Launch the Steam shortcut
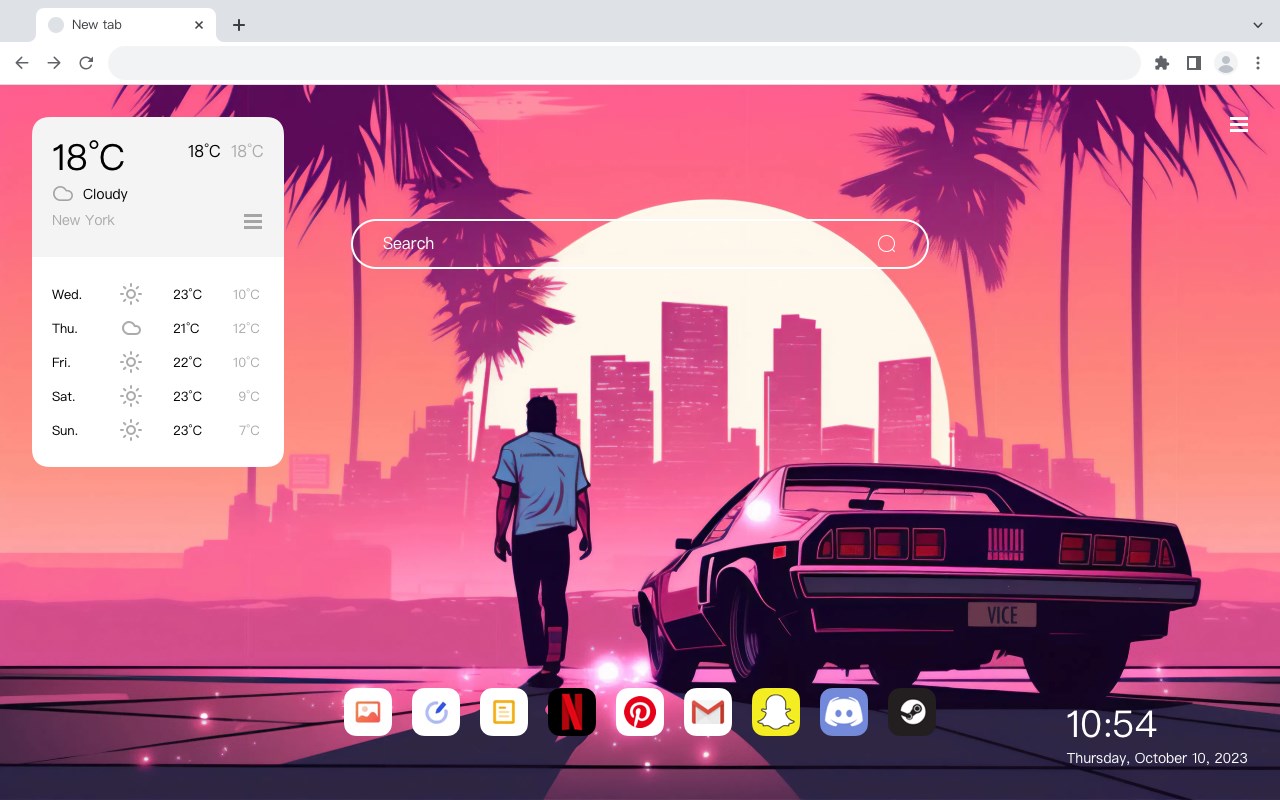Screen dimensions: 1280x800 (912, 712)
